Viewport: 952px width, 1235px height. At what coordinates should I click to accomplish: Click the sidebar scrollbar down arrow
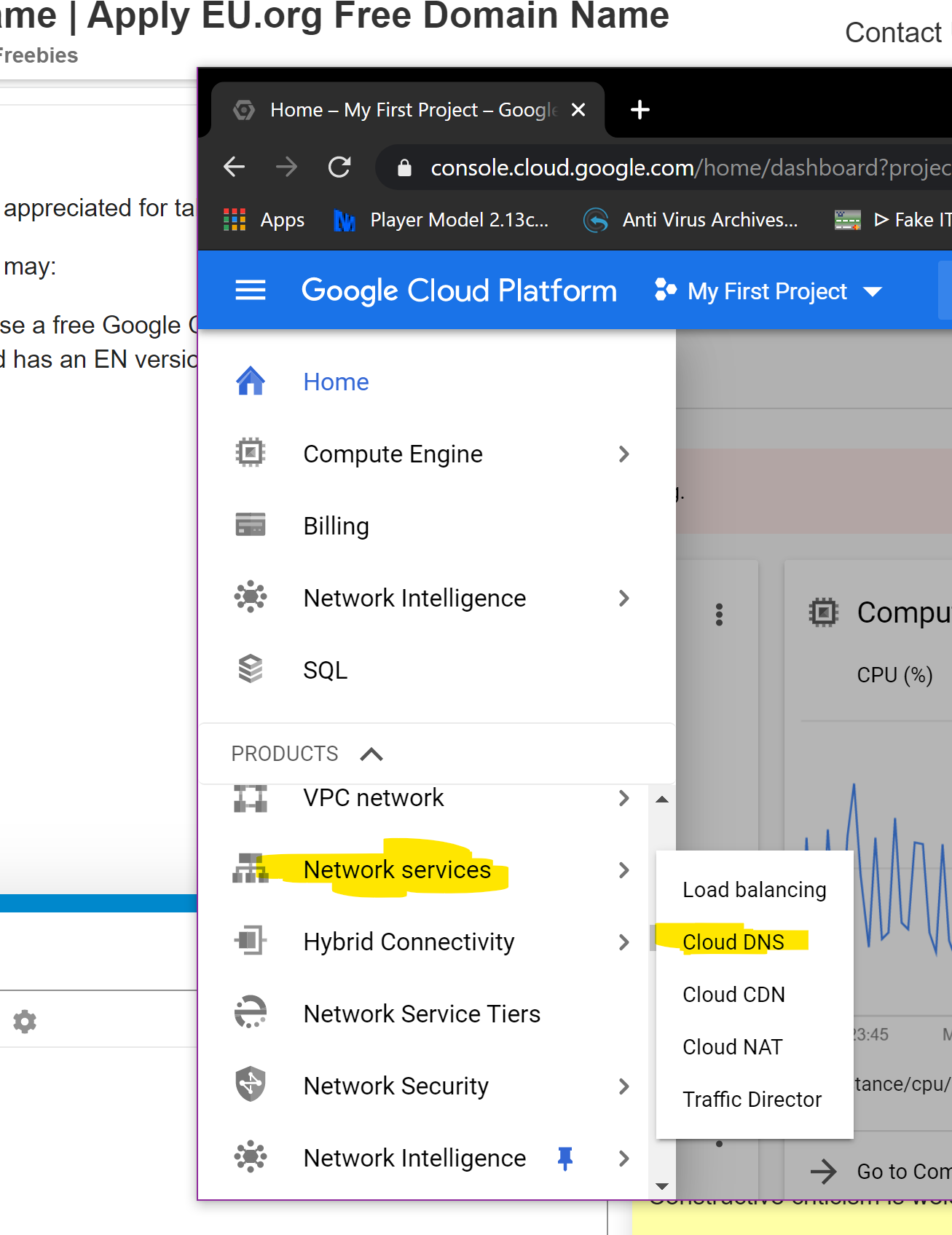tap(662, 1186)
